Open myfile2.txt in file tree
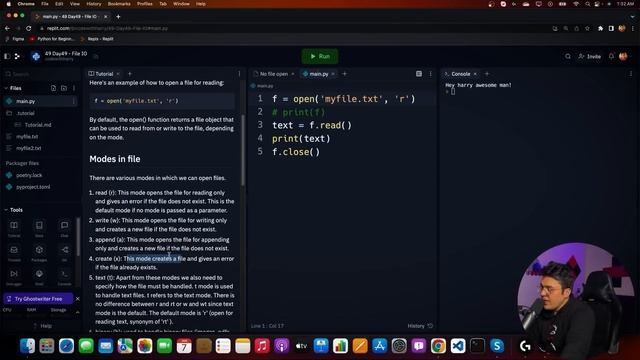Viewport: 640px width, 360px height. click(x=29, y=148)
